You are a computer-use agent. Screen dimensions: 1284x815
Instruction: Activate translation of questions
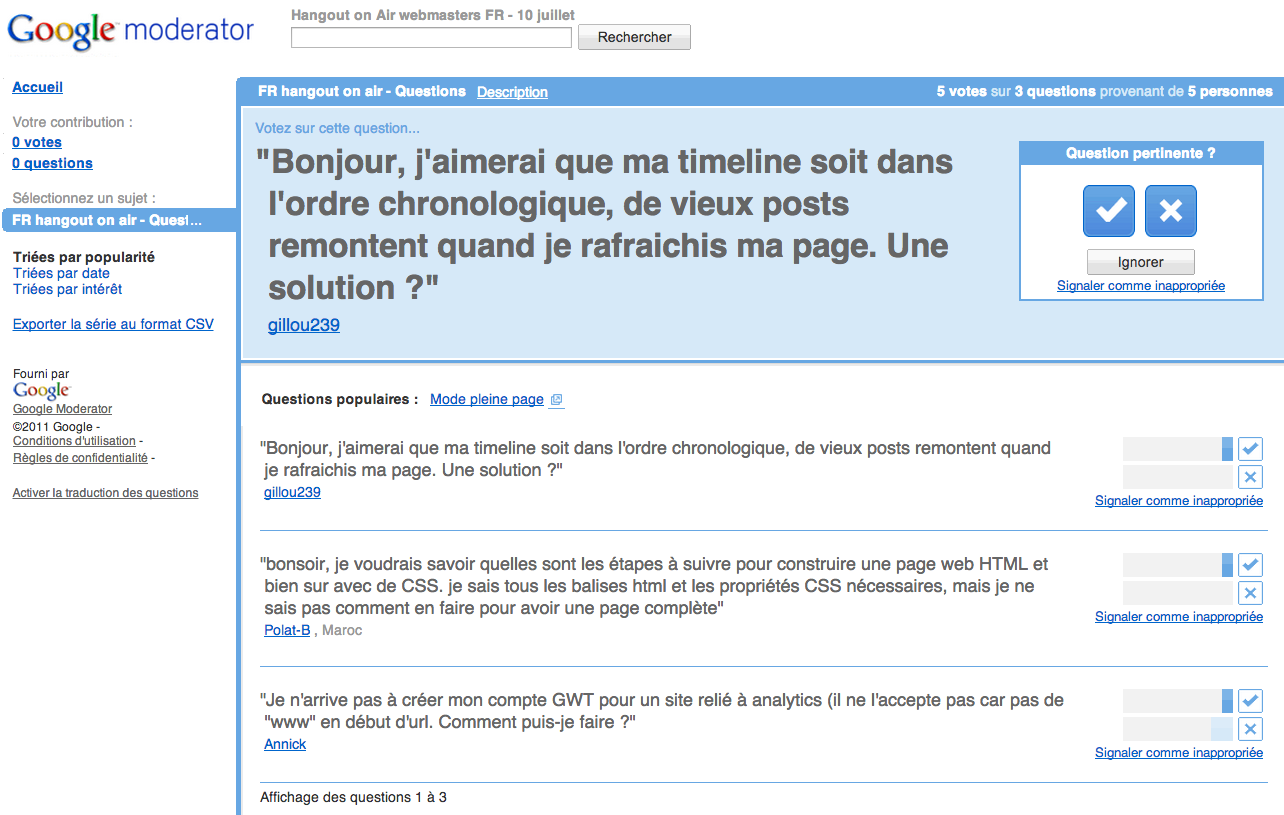105,493
